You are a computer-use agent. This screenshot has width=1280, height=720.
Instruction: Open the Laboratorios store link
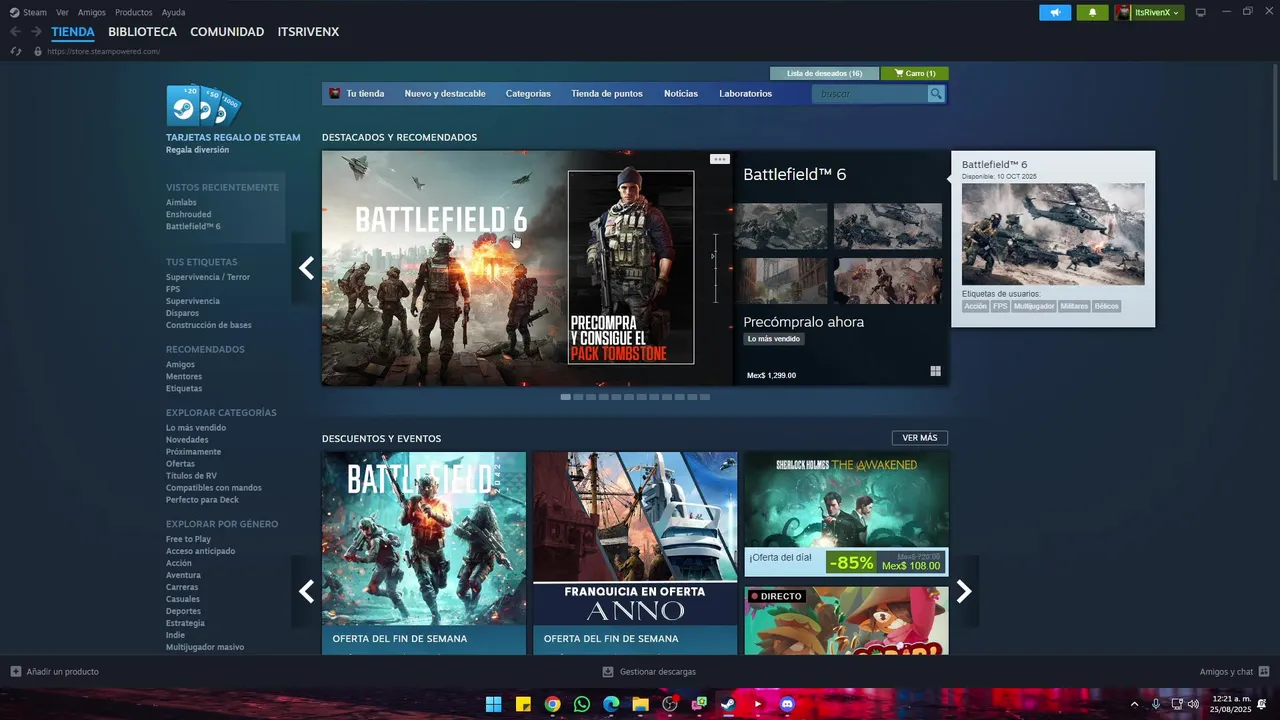point(745,93)
